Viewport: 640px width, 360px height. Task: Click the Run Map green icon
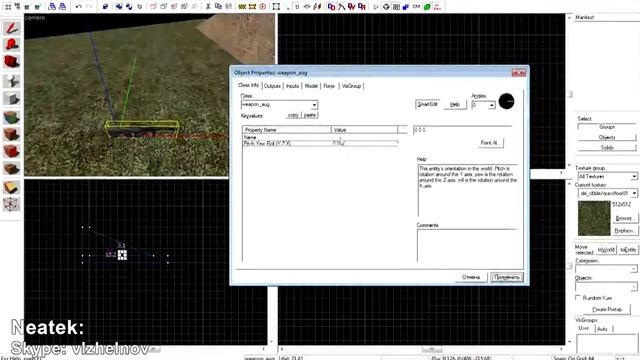point(427,7)
